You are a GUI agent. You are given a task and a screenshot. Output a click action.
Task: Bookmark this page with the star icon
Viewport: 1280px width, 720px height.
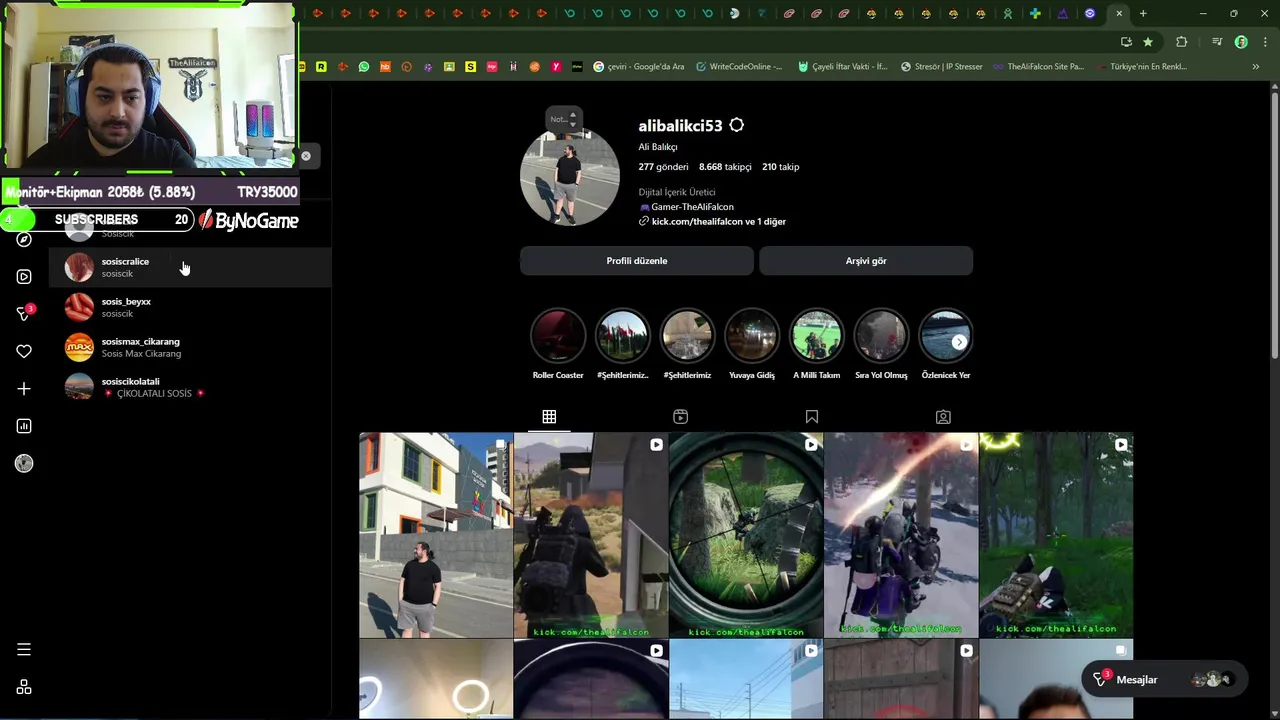click(x=1148, y=42)
